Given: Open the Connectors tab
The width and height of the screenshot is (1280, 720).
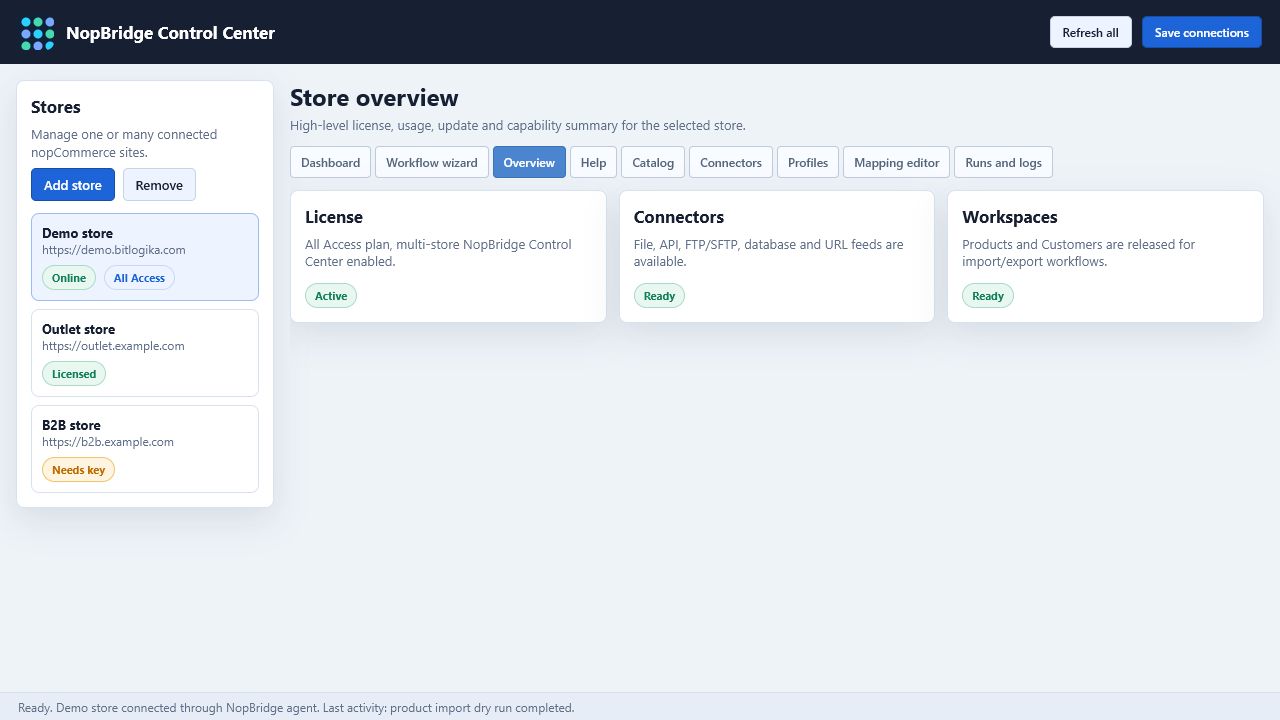Looking at the screenshot, I should [731, 162].
